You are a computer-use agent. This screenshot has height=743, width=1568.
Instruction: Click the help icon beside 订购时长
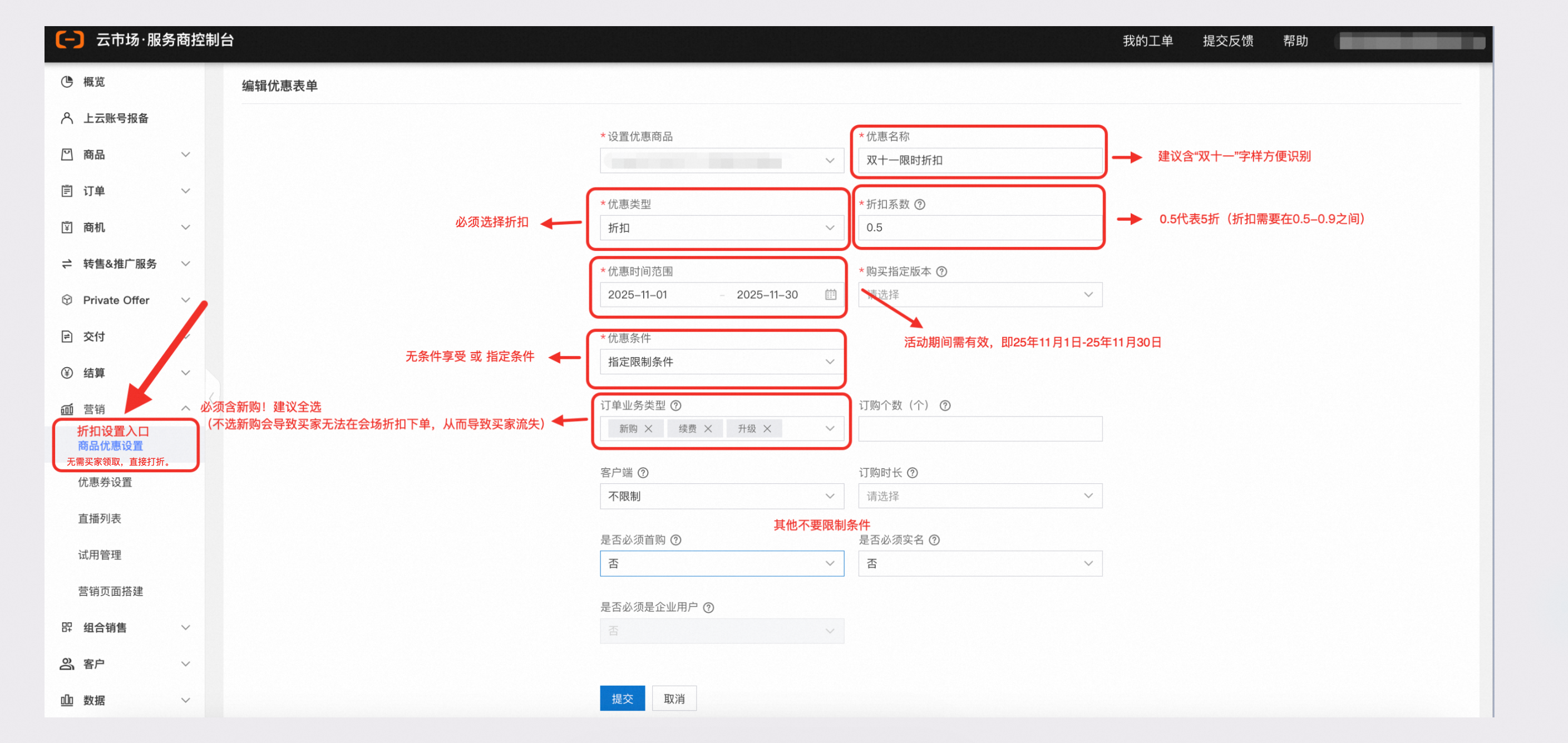tap(913, 473)
